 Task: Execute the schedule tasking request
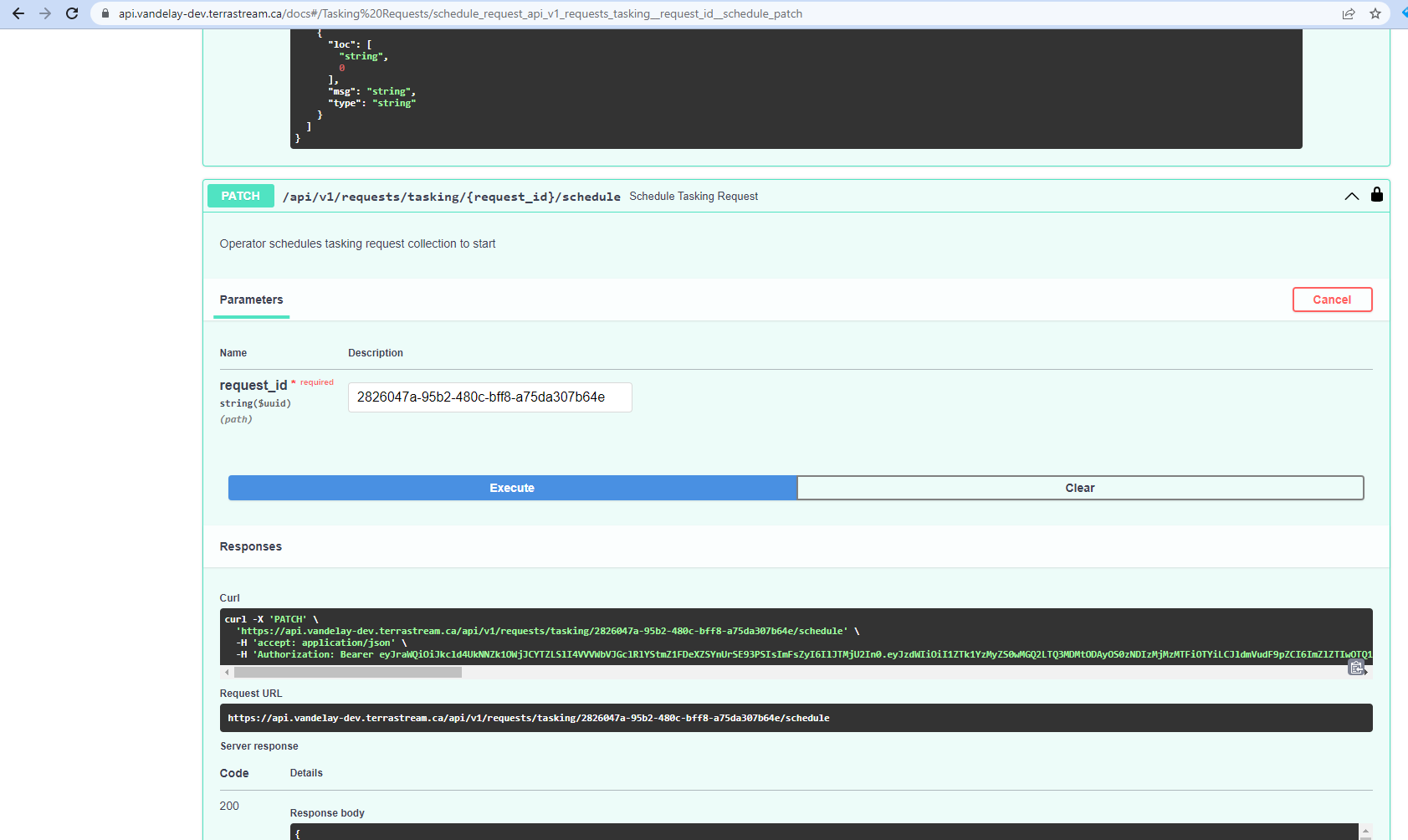512,488
